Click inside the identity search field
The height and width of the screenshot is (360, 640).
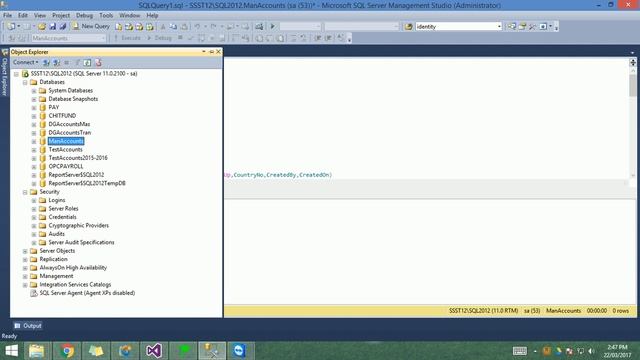455,27
